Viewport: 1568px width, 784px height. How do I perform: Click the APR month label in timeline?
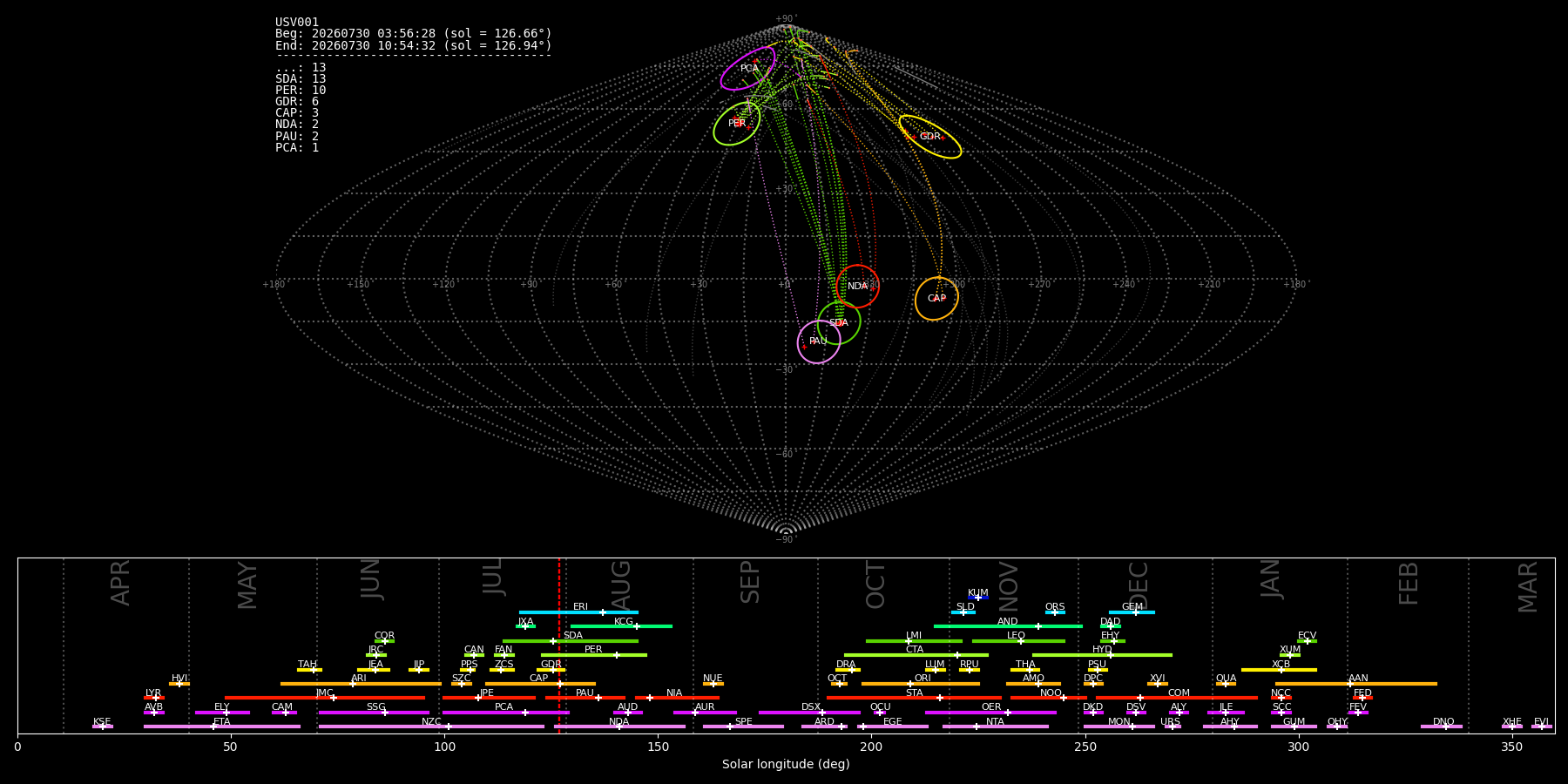(121, 583)
